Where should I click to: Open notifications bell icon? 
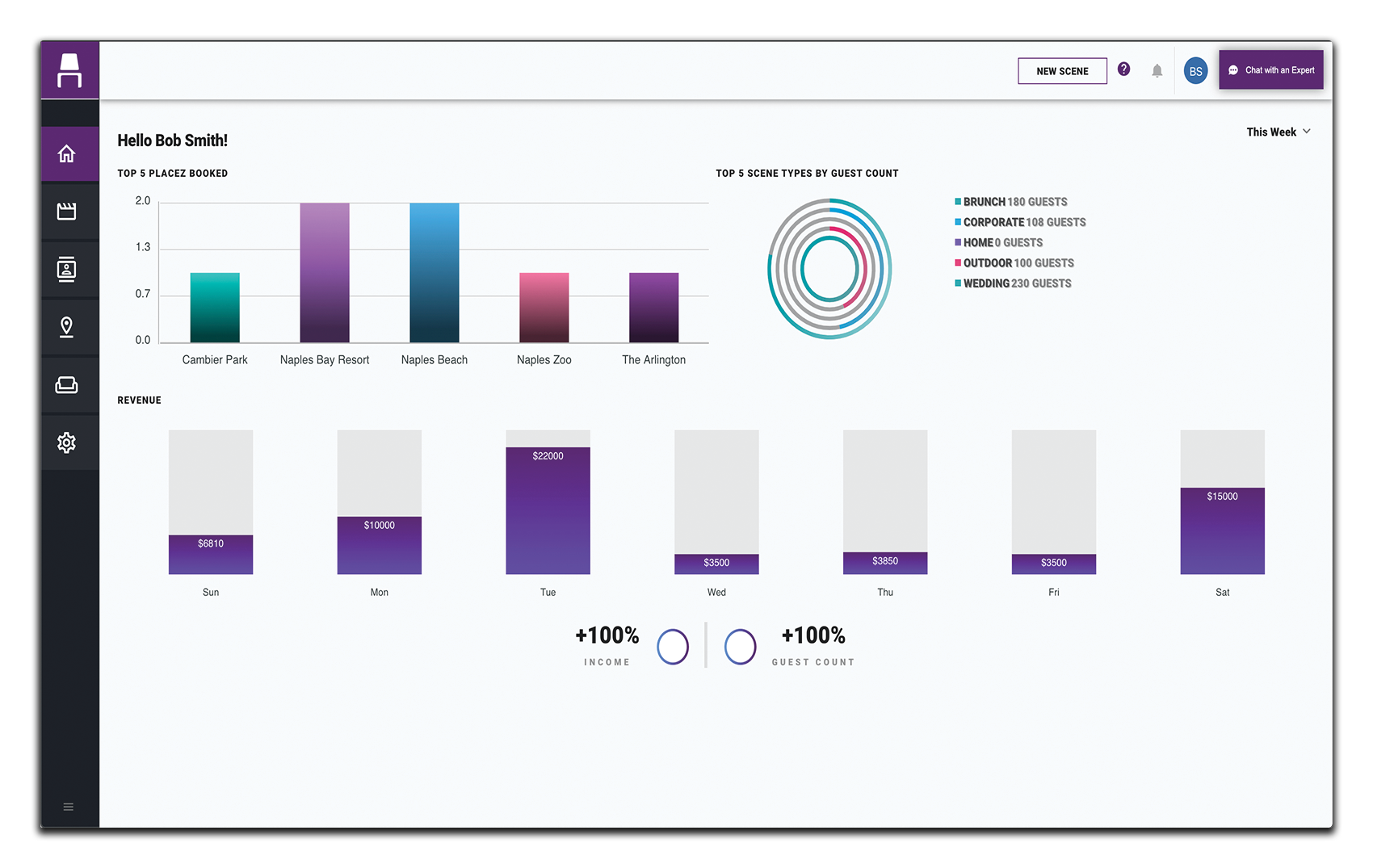pos(1157,71)
